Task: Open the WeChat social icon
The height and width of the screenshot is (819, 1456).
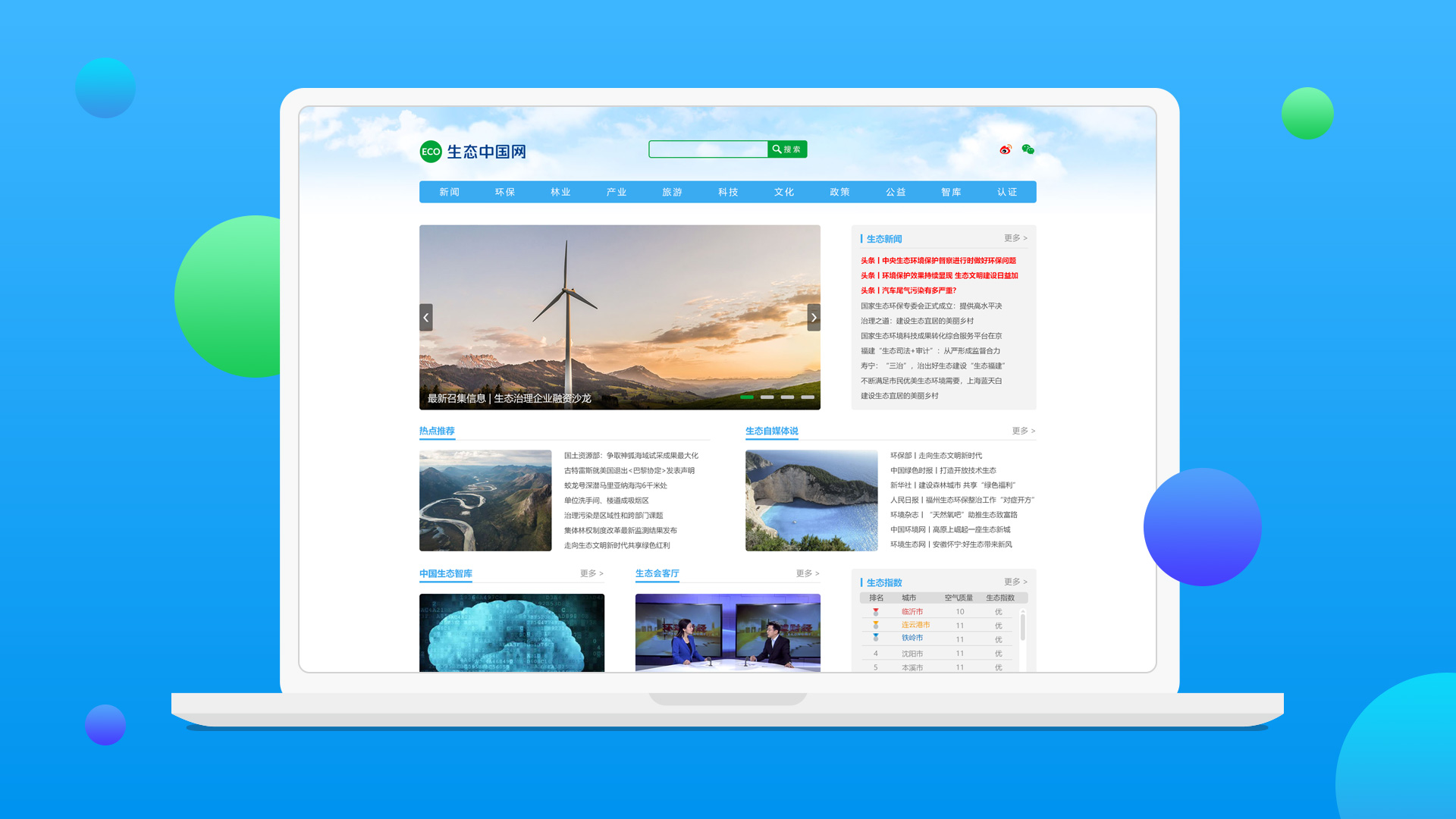Action: [x=1028, y=149]
